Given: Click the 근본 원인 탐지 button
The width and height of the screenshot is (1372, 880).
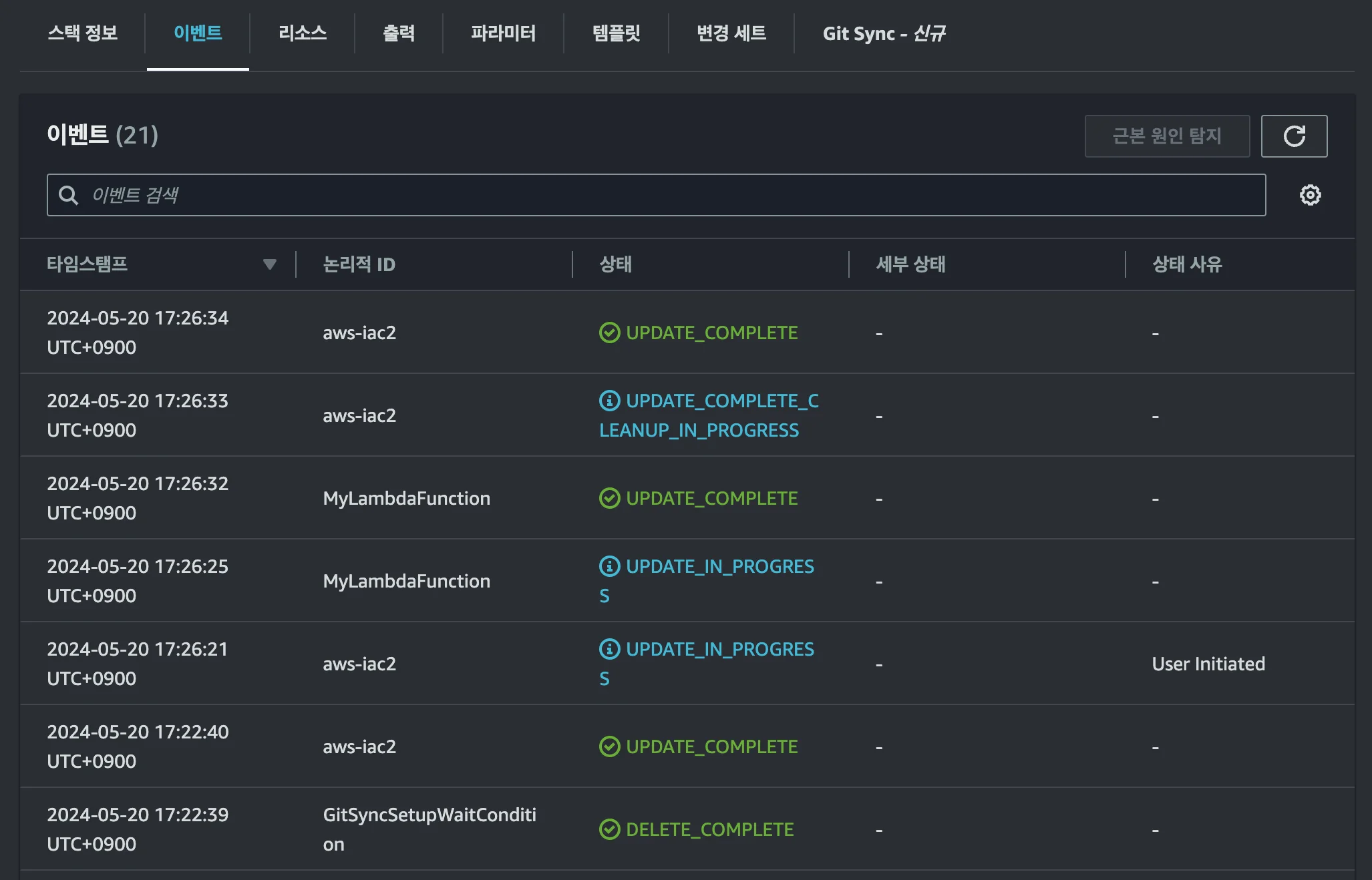Looking at the screenshot, I should [x=1168, y=136].
